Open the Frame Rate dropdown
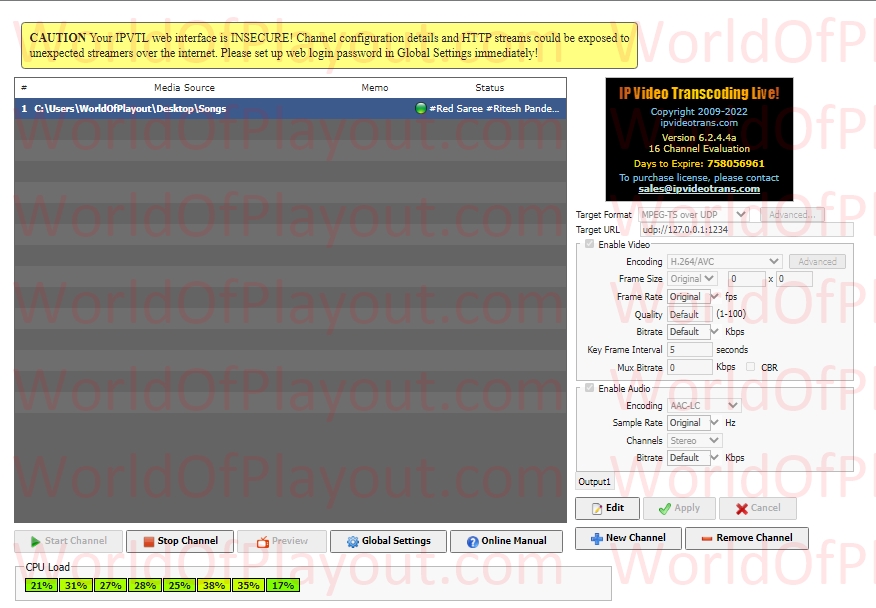Screen dimensions: 876x608 click(715, 296)
